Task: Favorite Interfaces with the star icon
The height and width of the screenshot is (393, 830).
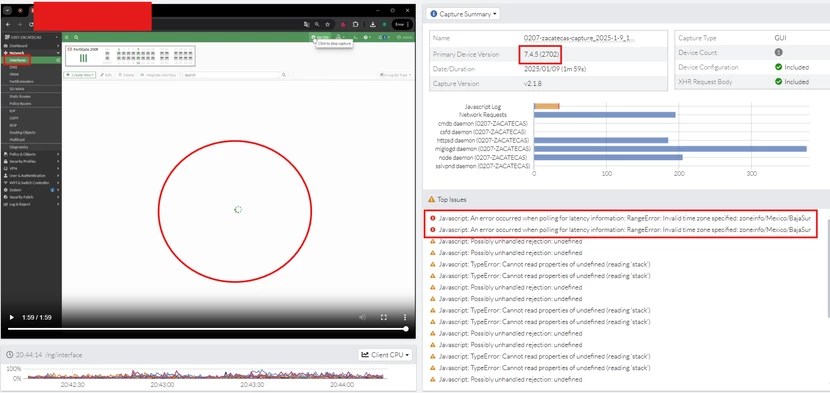Action: pos(58,60)
